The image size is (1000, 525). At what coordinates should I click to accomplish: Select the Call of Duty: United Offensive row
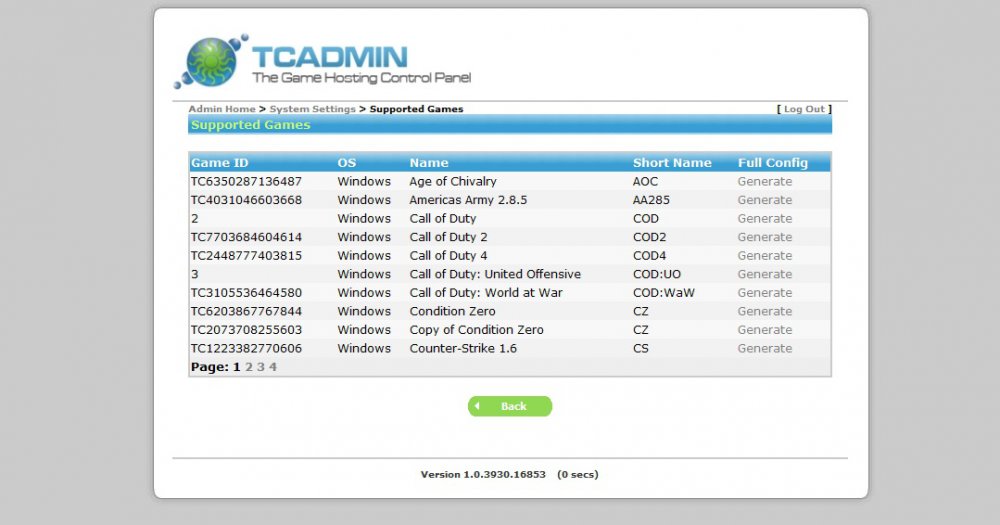click(495, 274)
